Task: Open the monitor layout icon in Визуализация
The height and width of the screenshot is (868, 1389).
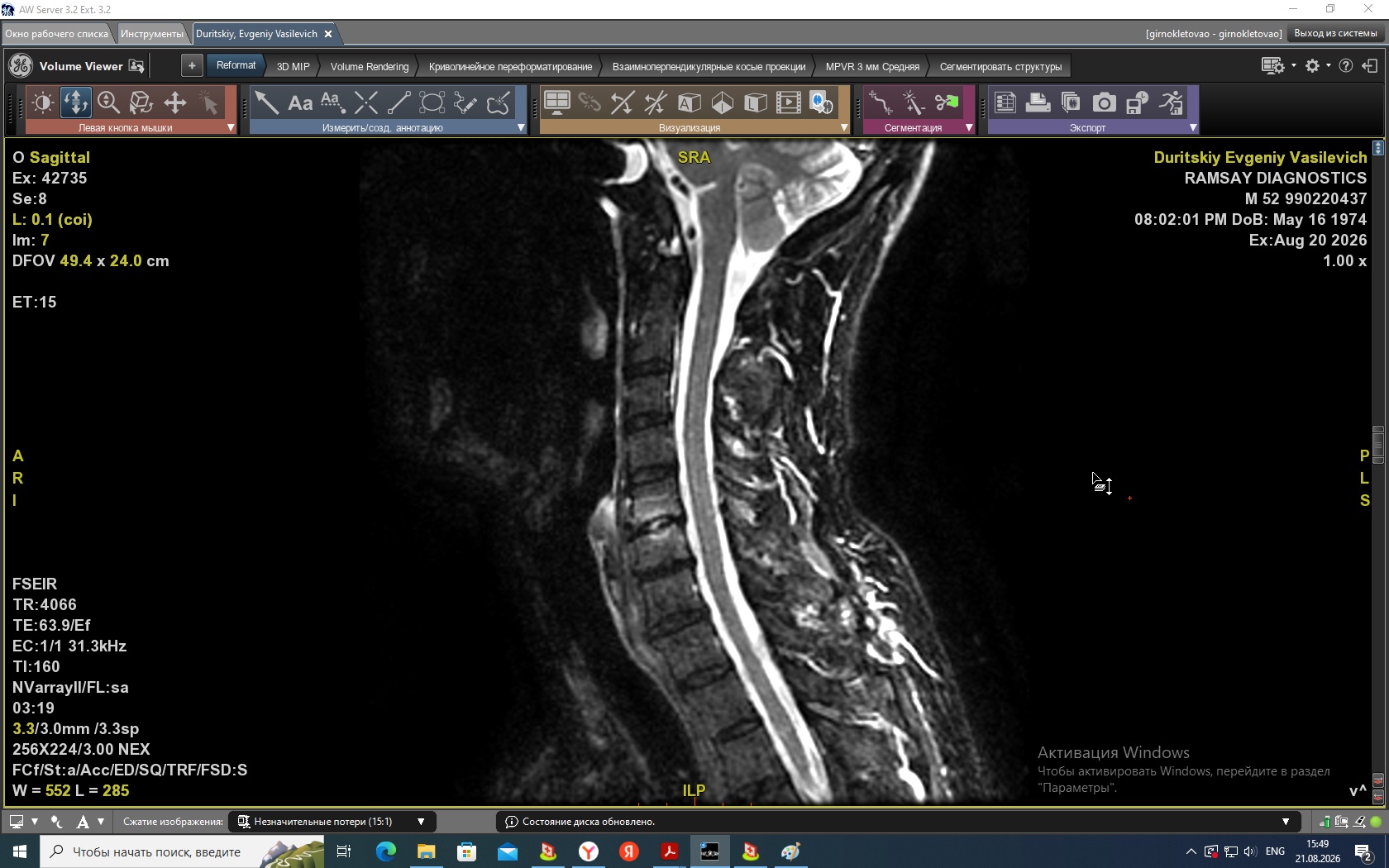Action: point(556,103)
